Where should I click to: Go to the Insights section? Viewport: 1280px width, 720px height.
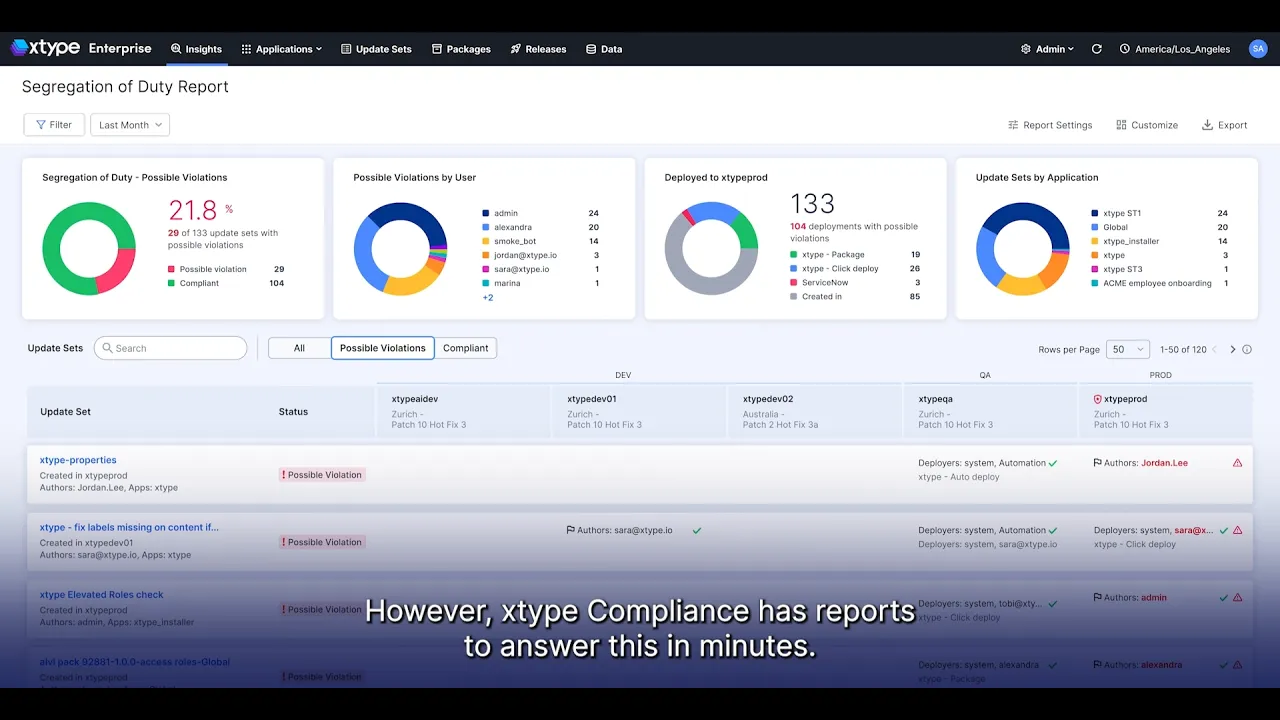196,49
